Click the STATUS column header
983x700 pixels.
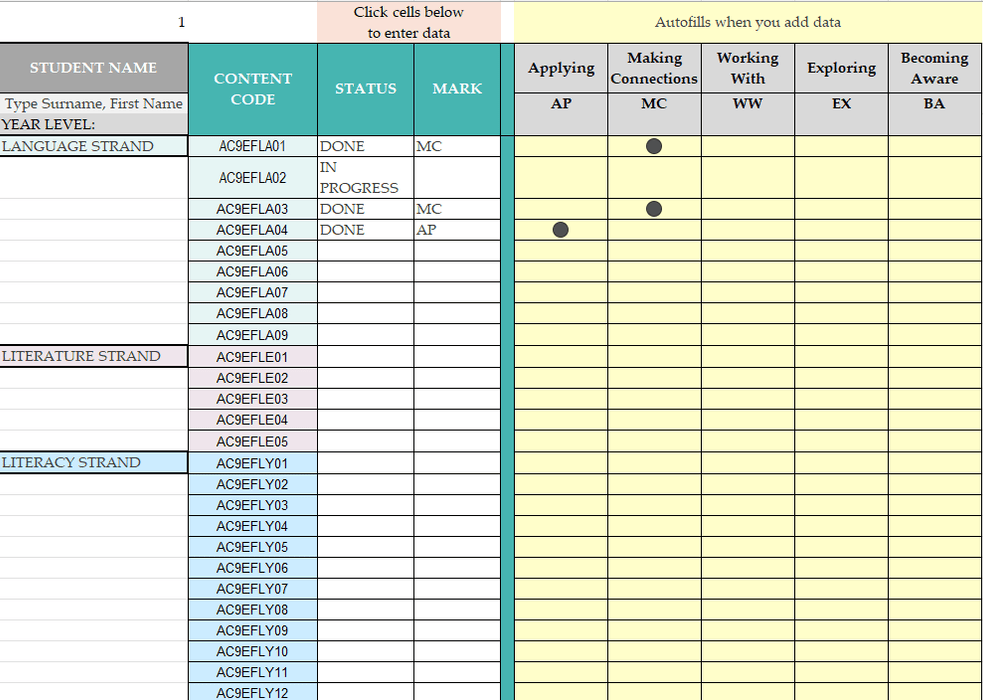[365, 89]
